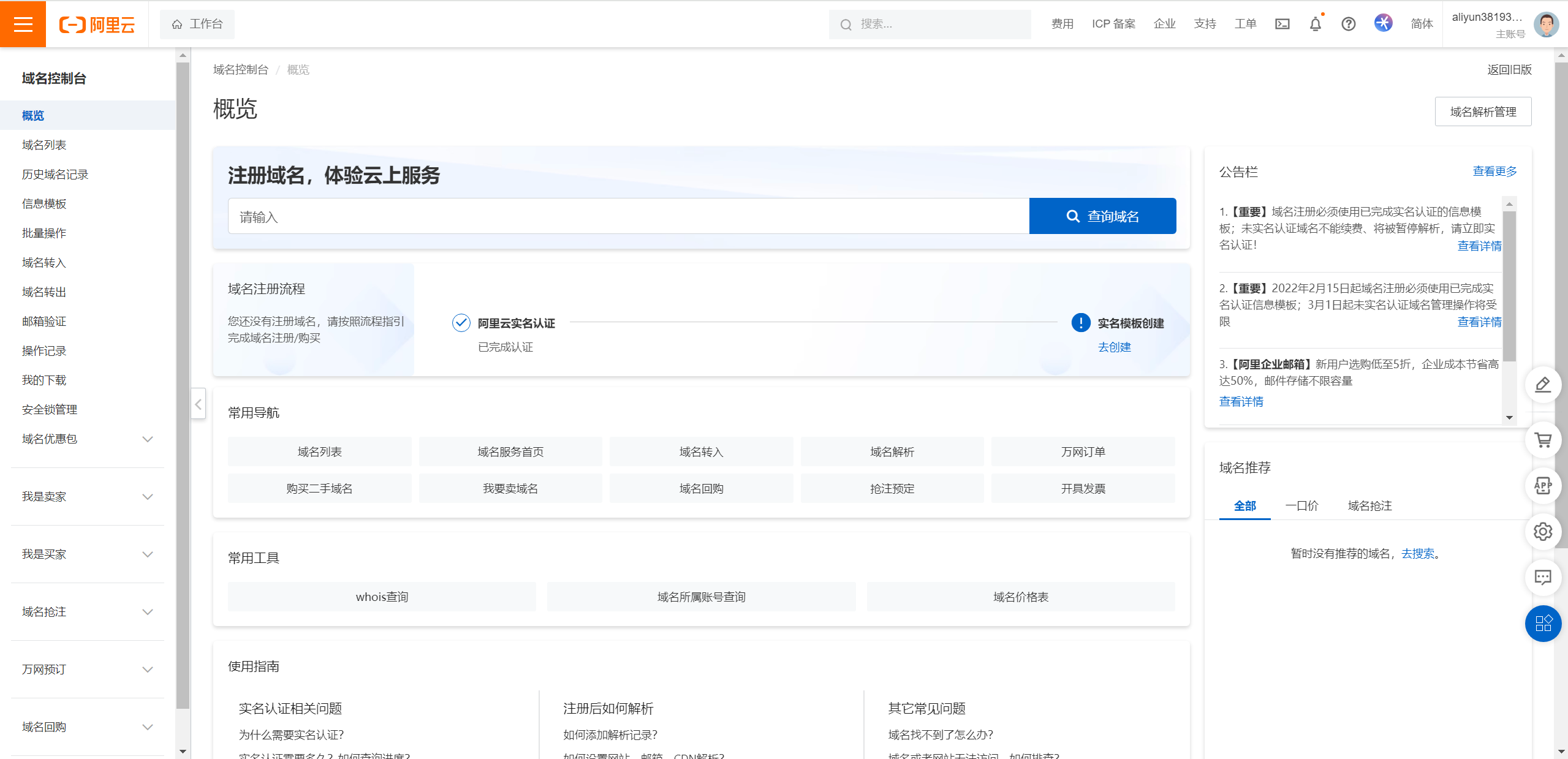
Task: Open the Cloud Shell terminal icon
Action: point(1282,24)
